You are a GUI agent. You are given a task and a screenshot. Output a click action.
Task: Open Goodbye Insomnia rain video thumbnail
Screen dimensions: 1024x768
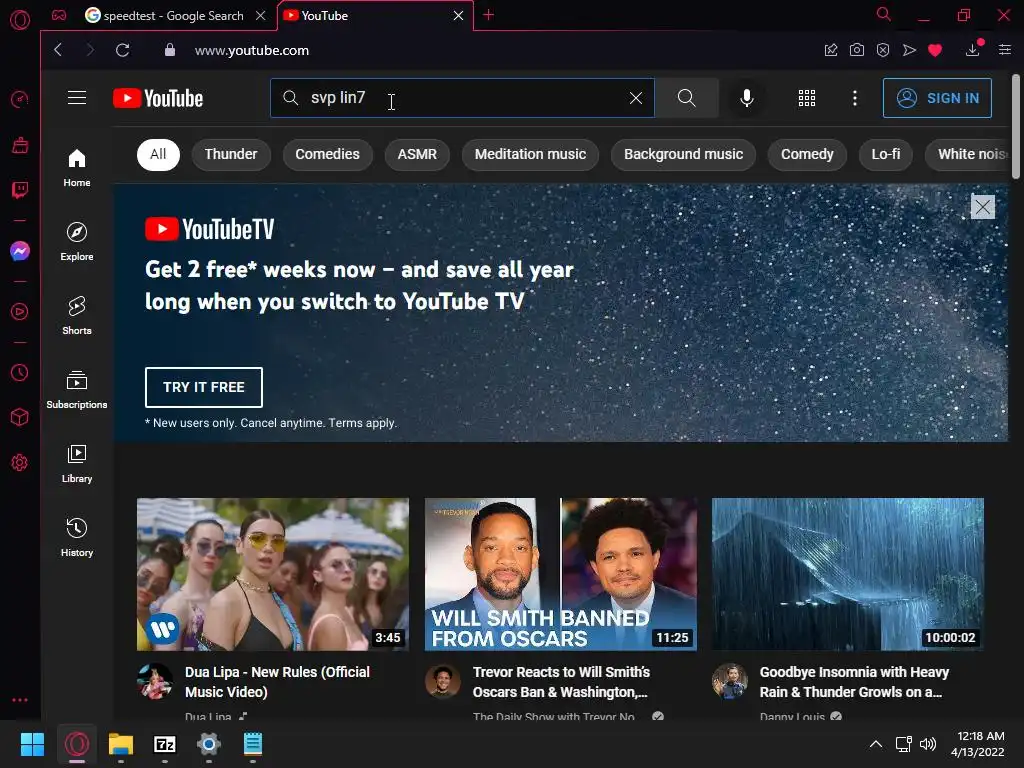coord(848,574)
